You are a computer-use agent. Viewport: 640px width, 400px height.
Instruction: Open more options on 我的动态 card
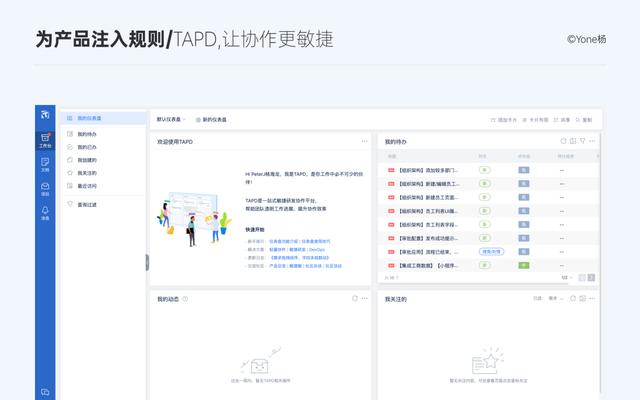(364, 298)
